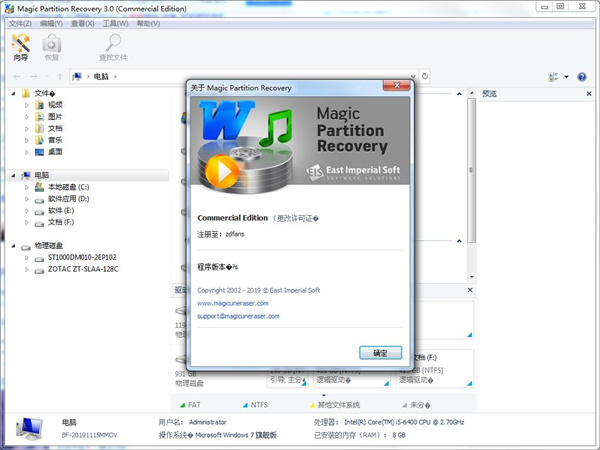The image size is (600, 450).
Task: Open the help question mark icon
Action: pos(582,77)
